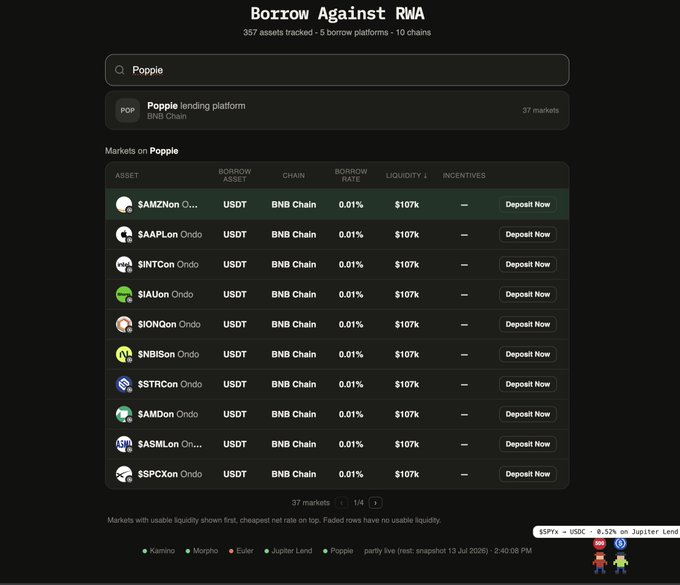Sort by the Borrow Rate column header

click(x=351, y=175)
